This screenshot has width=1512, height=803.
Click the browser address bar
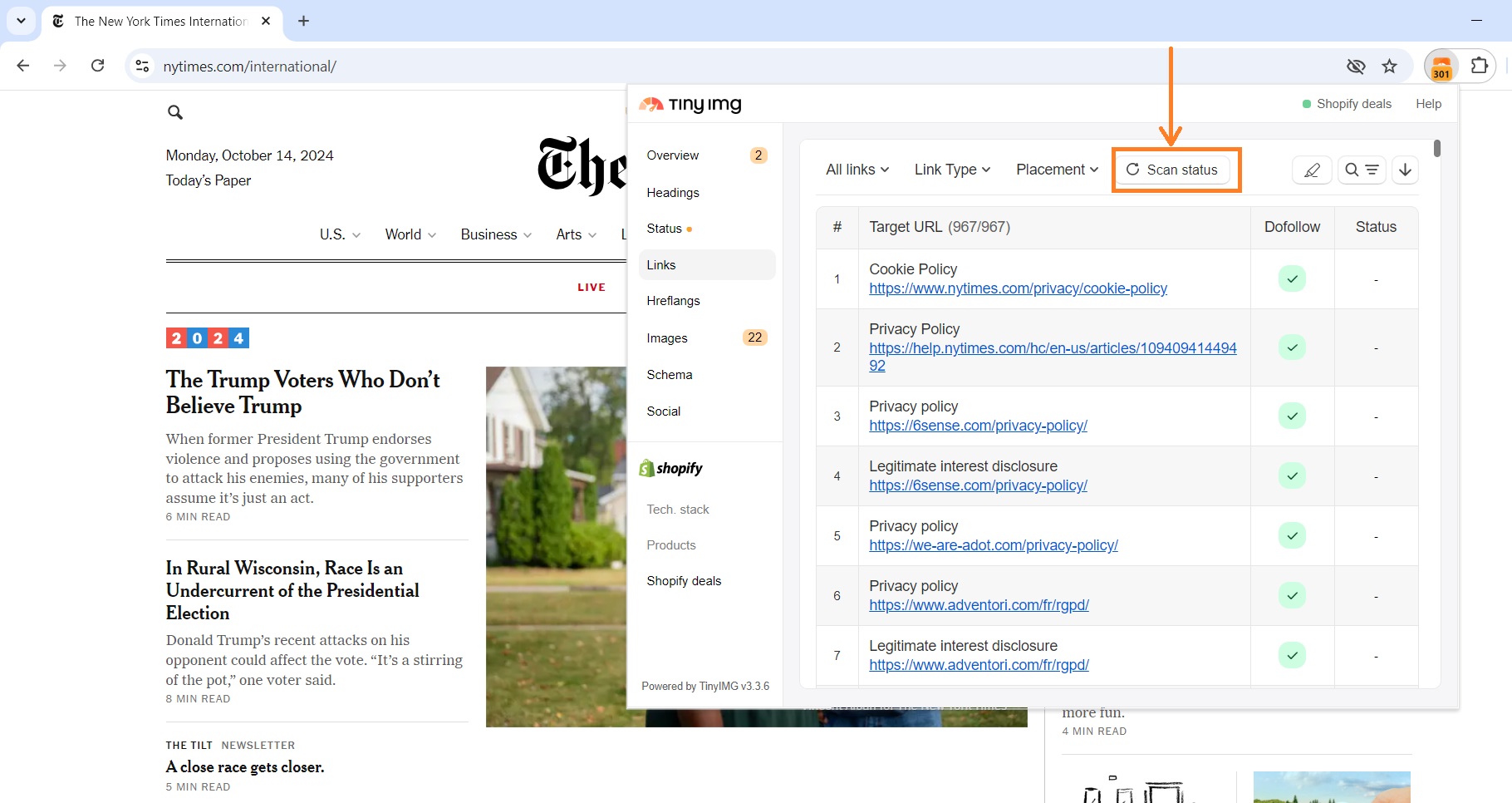(x=249, y=66)
